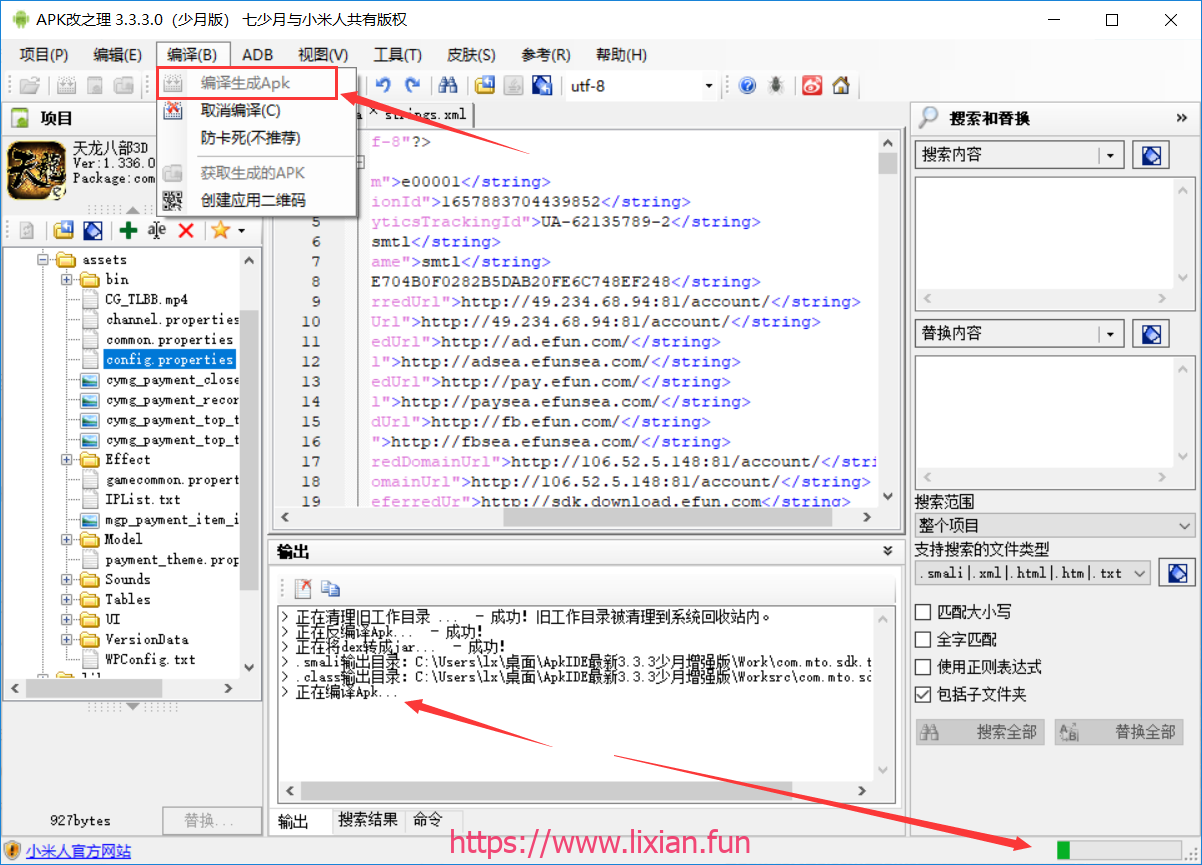Viewport: 1202px width, 865px height.
Task: Open the utf-8 encoding dropdown
Action: tap(709, 86)
